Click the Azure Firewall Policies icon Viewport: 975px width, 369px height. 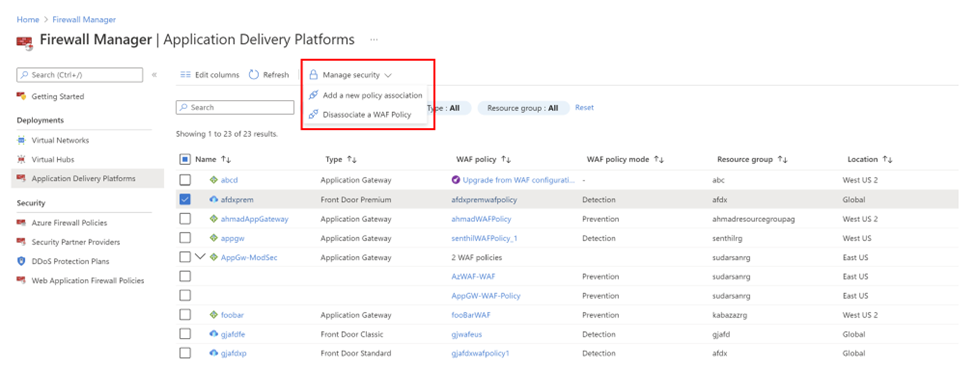pyautogui.click(x=22, y=223)
